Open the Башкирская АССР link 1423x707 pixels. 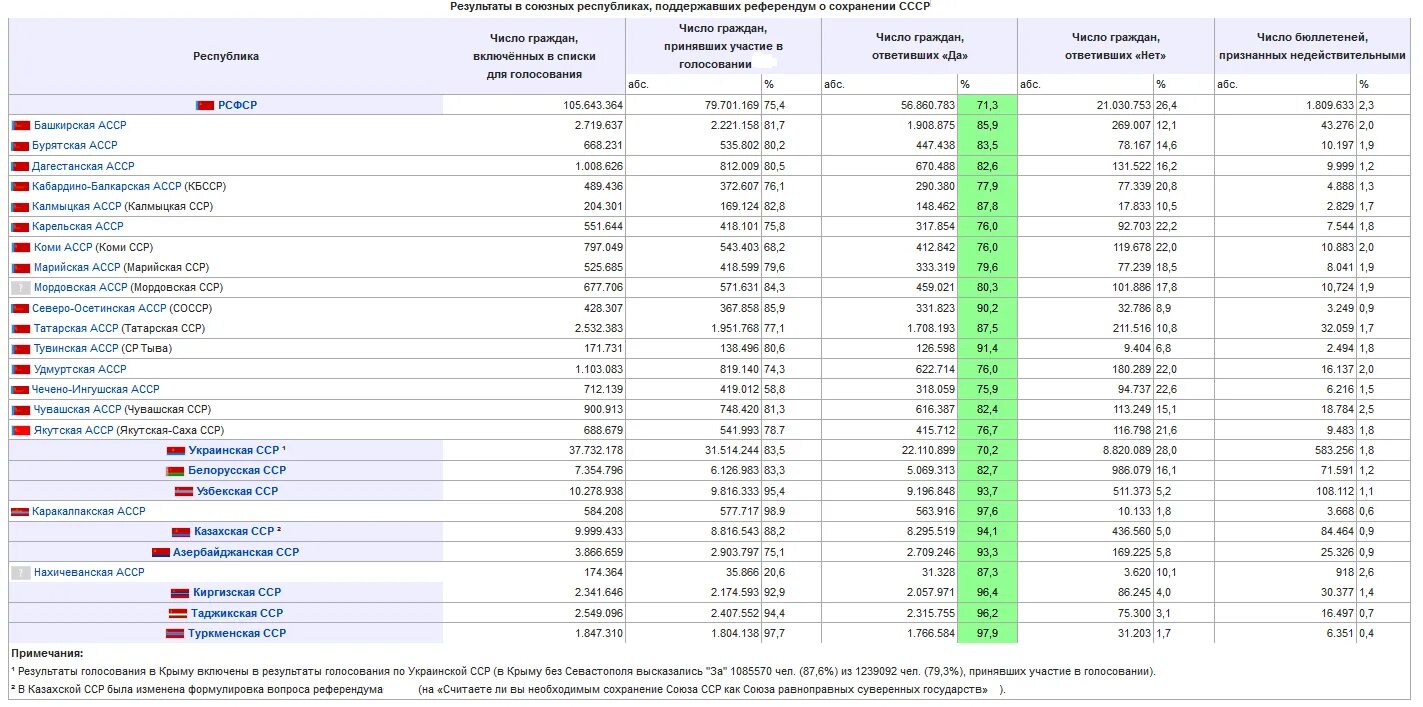pos(80,126)
